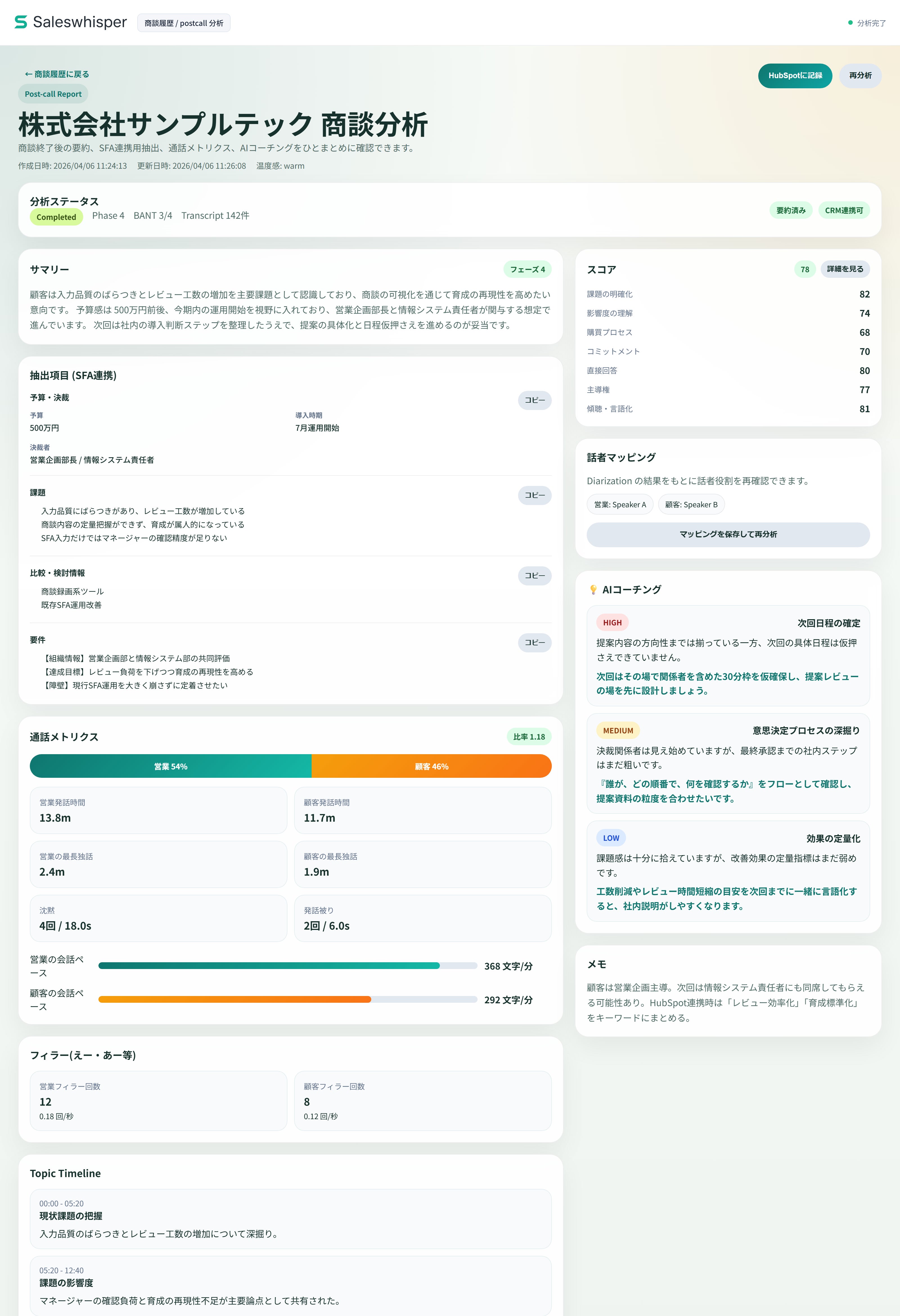Copy the 要件 section
Viewport: 900px width, 1316px height.
[534, 642]
